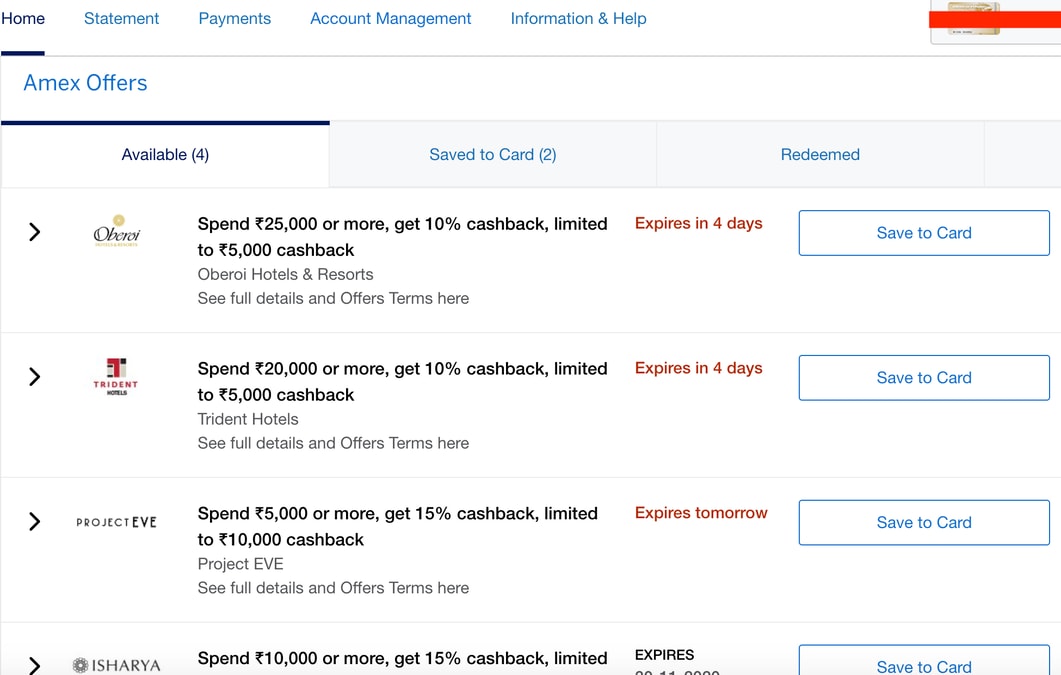Click the Isharya brand logo
Screen dimensions: 1061x675
coord(116,665)
